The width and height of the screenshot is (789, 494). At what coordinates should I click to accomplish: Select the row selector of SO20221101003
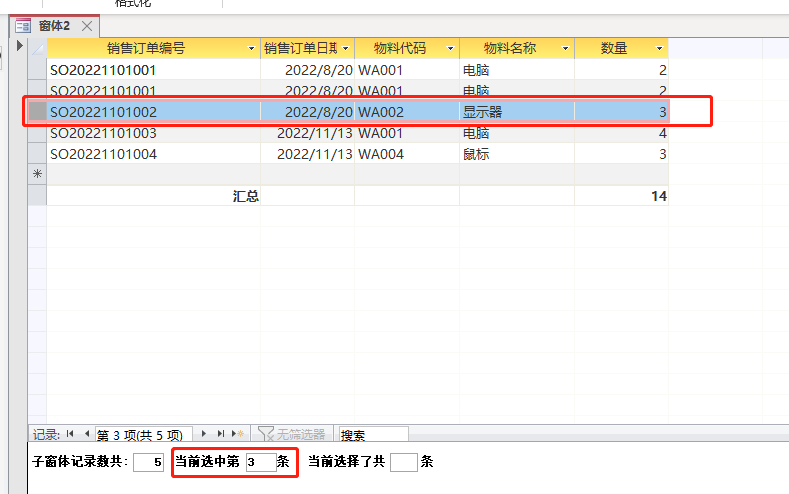pos(38,133)
